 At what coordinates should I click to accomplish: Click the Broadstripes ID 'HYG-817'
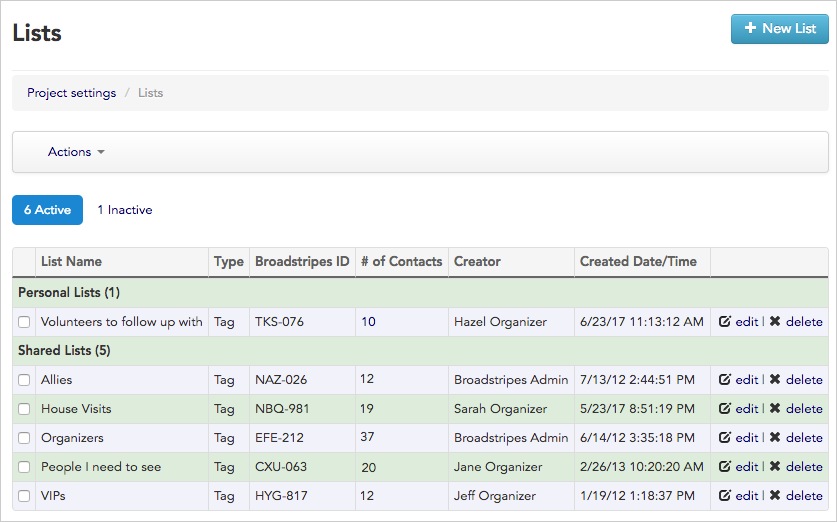281,496
